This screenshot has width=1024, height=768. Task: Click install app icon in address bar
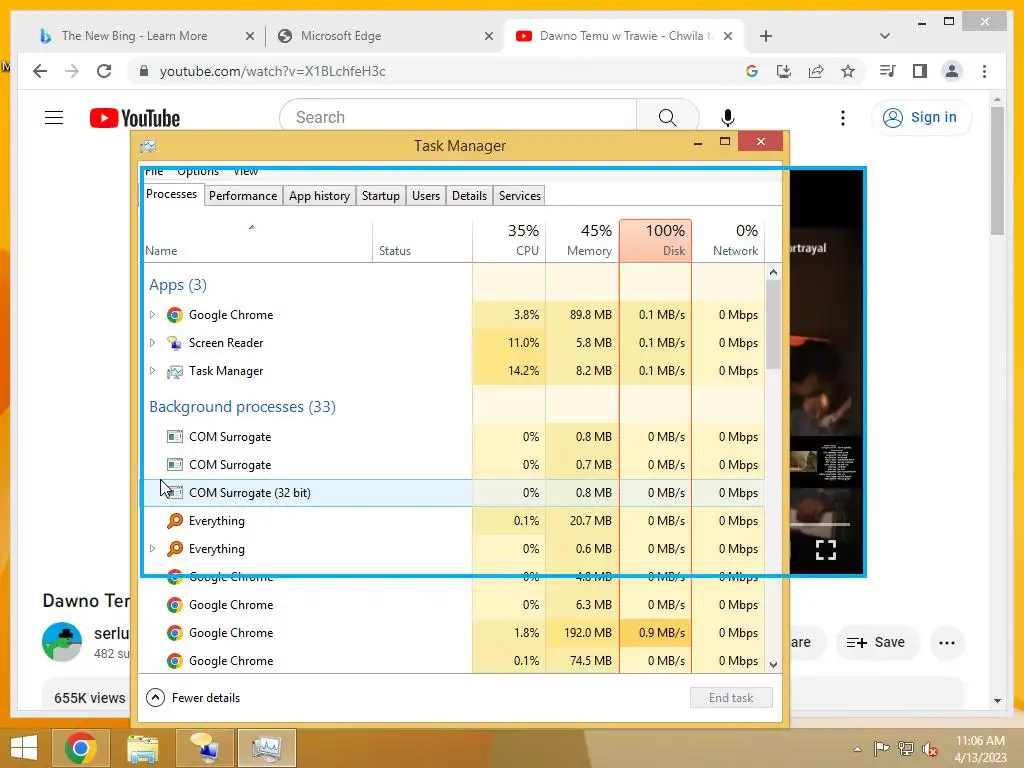784,71
